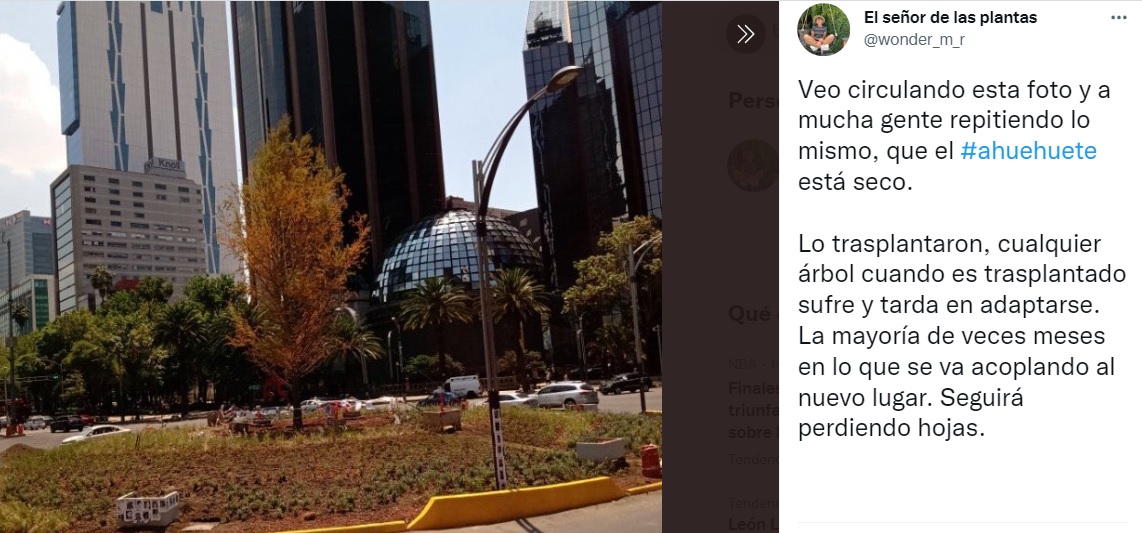
Task: Click the dimmed Tendencia label above León
Action: pyautogui.click(x=753, y=502)
